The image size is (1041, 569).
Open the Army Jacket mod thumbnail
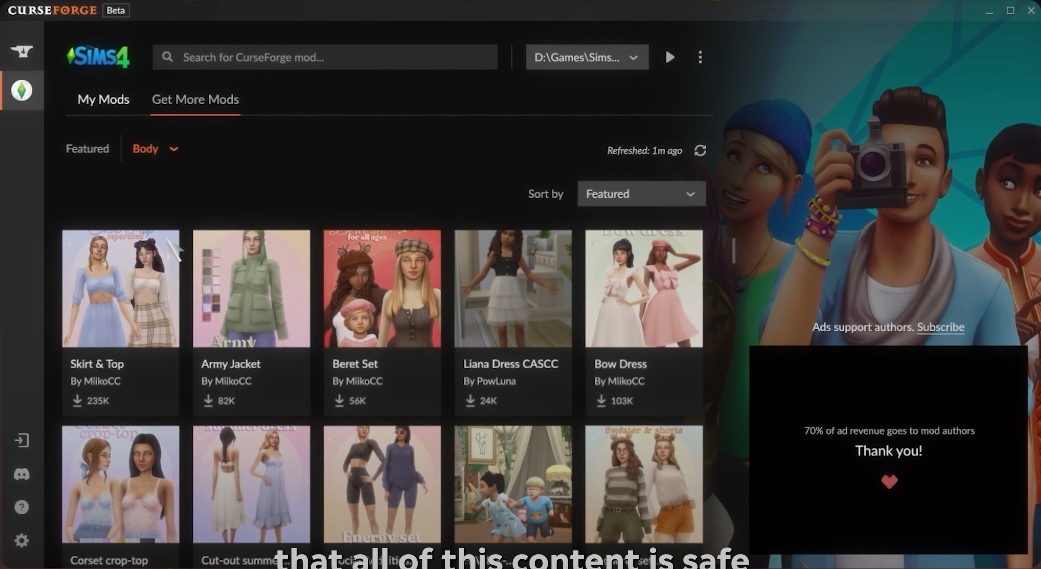(x=252, y=288)
